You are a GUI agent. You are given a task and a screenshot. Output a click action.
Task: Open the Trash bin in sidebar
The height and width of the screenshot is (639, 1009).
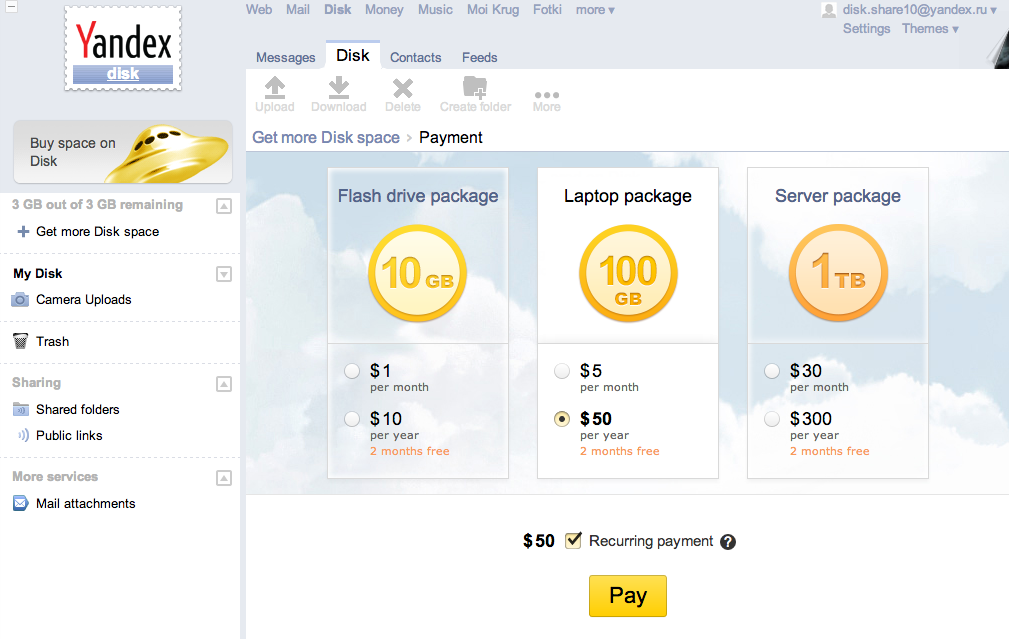click(20, 342)
